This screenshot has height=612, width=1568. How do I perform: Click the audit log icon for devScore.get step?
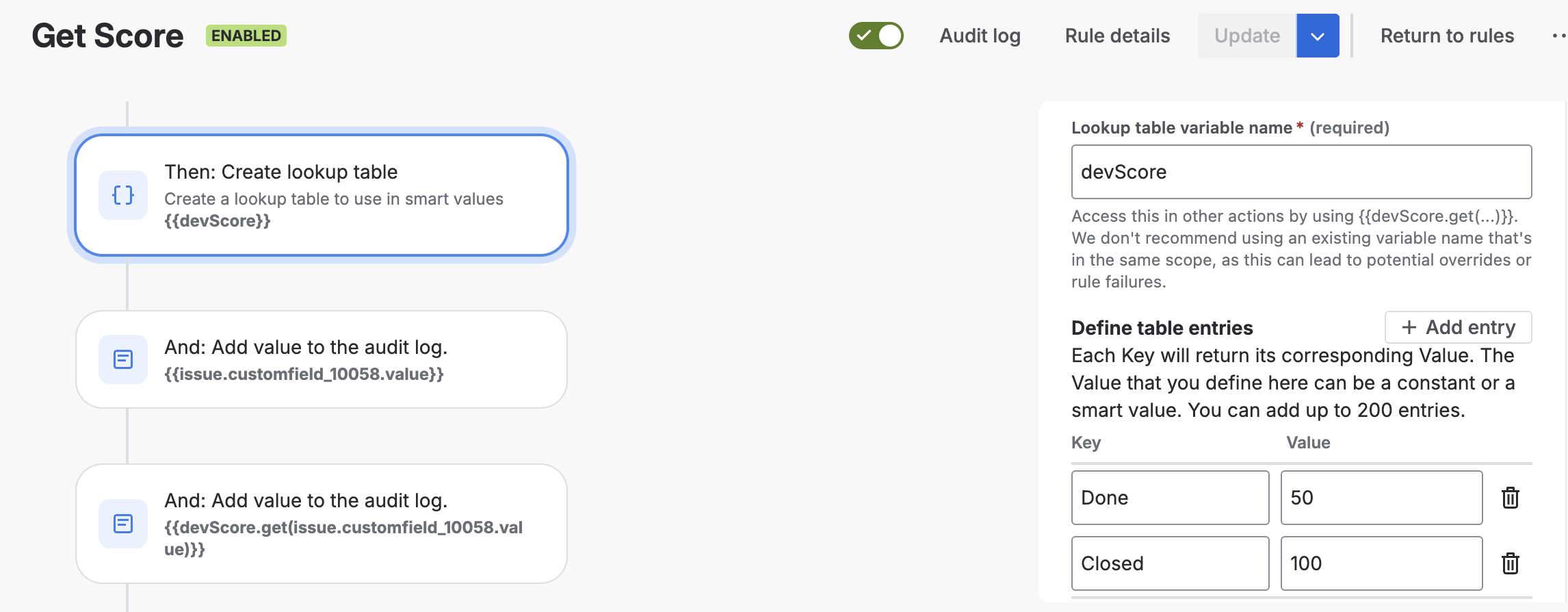point(123,524)
